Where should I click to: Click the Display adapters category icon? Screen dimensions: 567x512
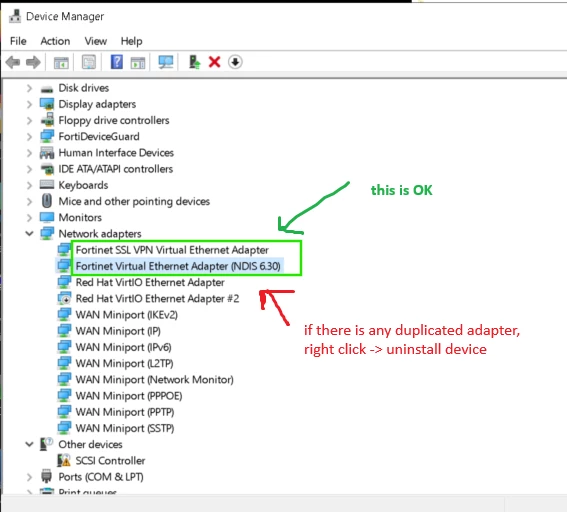point(47,104)
